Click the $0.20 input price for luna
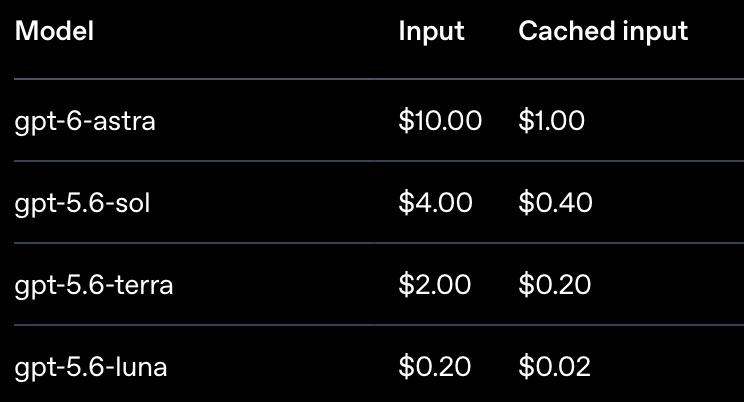The width and height of the screenshot is (744, 402). coord(435,367)
